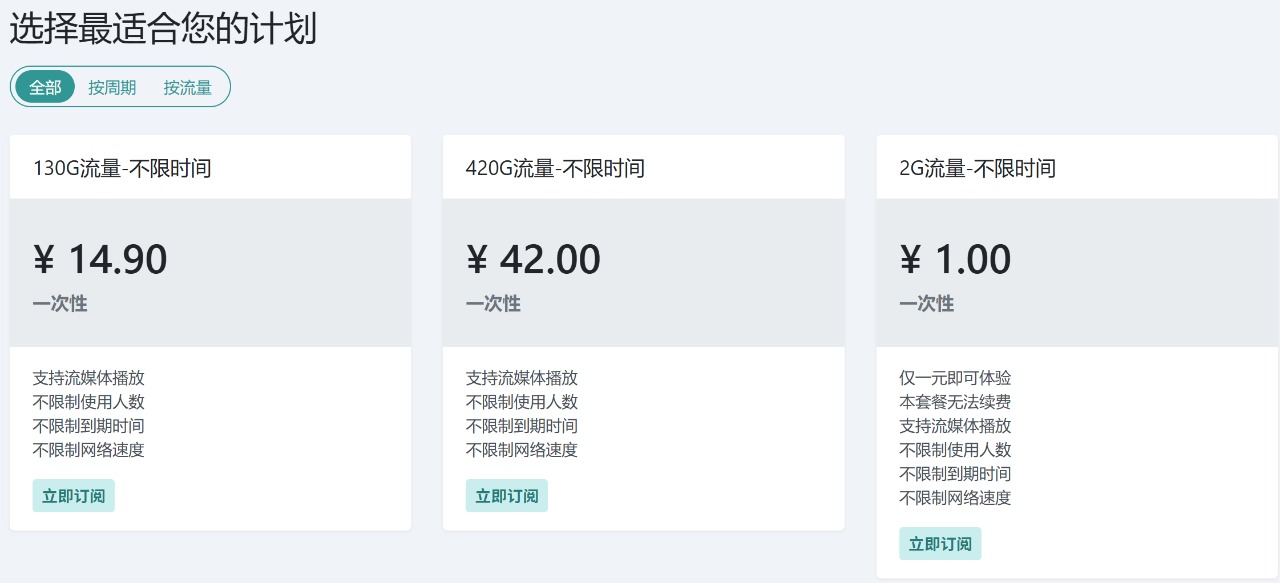Switch to the 按周期 tab
This screenshot has height=583, width=1280.
click(x=112, y=87)
